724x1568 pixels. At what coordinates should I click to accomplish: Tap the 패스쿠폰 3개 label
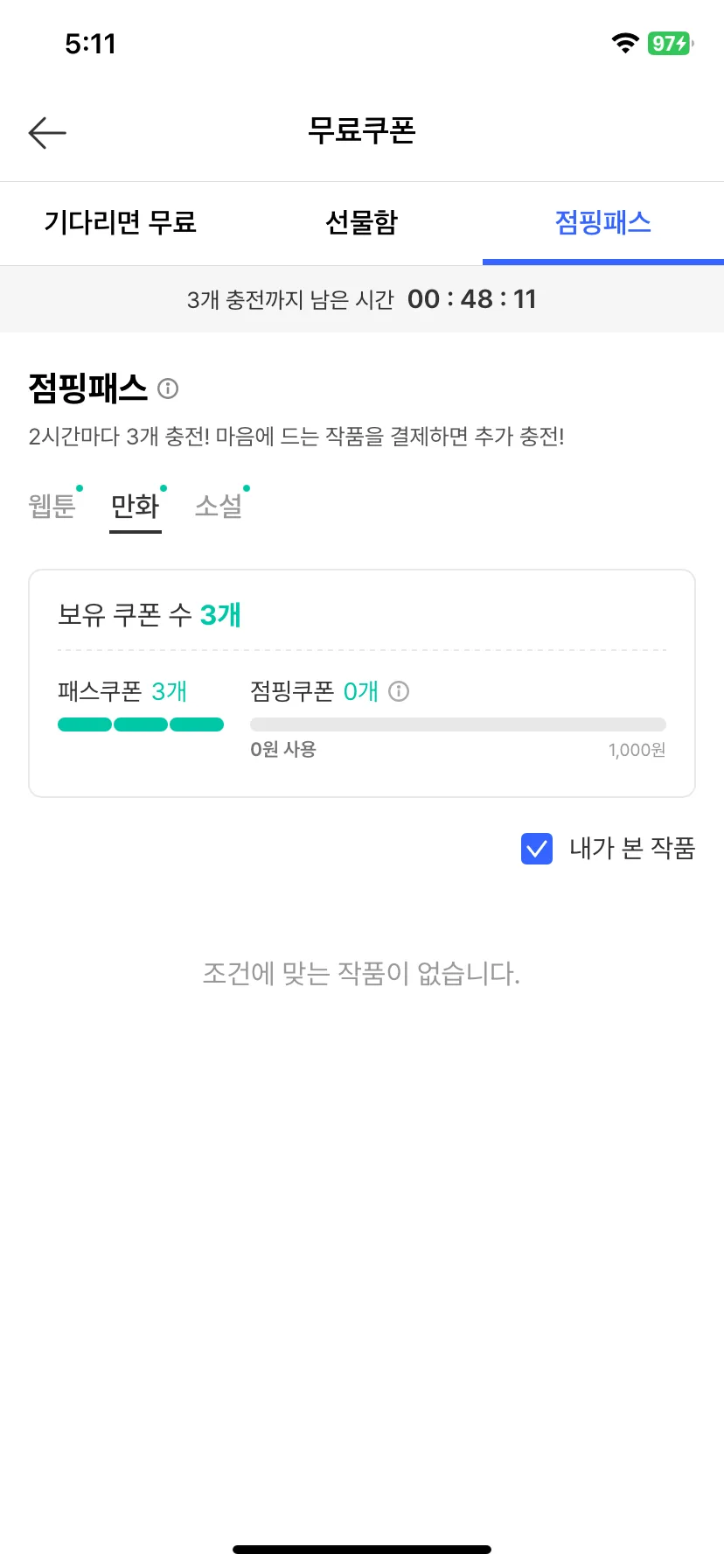pyautogui.click(x=122, y=691)
